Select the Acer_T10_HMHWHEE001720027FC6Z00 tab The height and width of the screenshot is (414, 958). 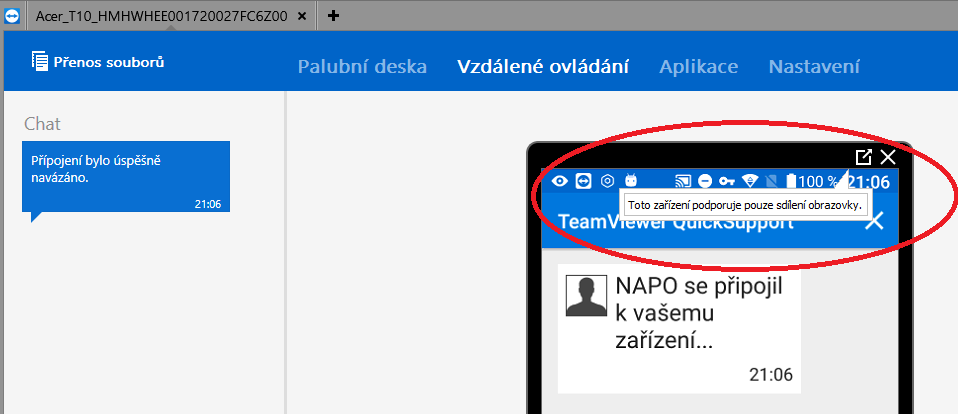click(x=160, y=16)
